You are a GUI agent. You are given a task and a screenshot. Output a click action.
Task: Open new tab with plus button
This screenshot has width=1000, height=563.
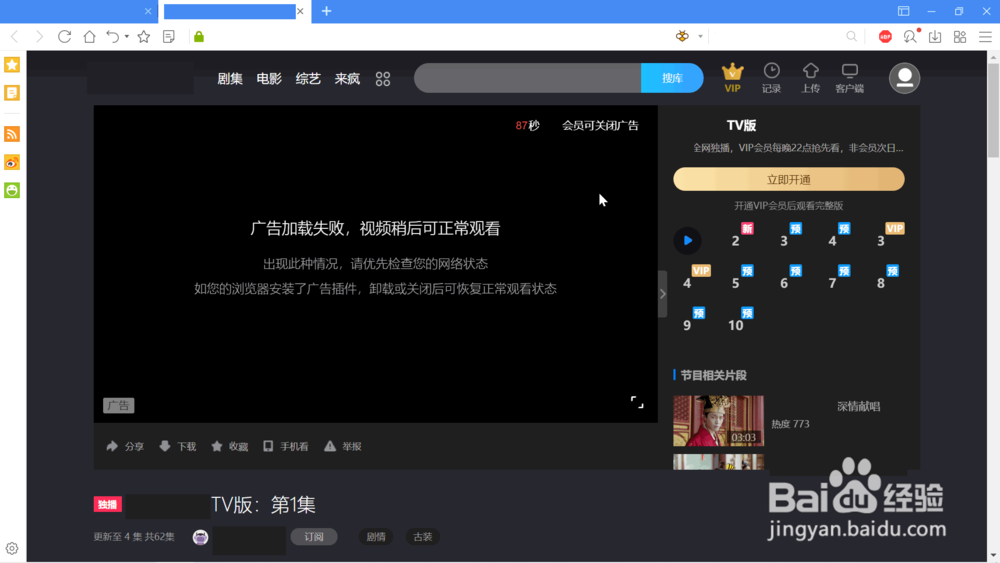click(x=327, y=11)
